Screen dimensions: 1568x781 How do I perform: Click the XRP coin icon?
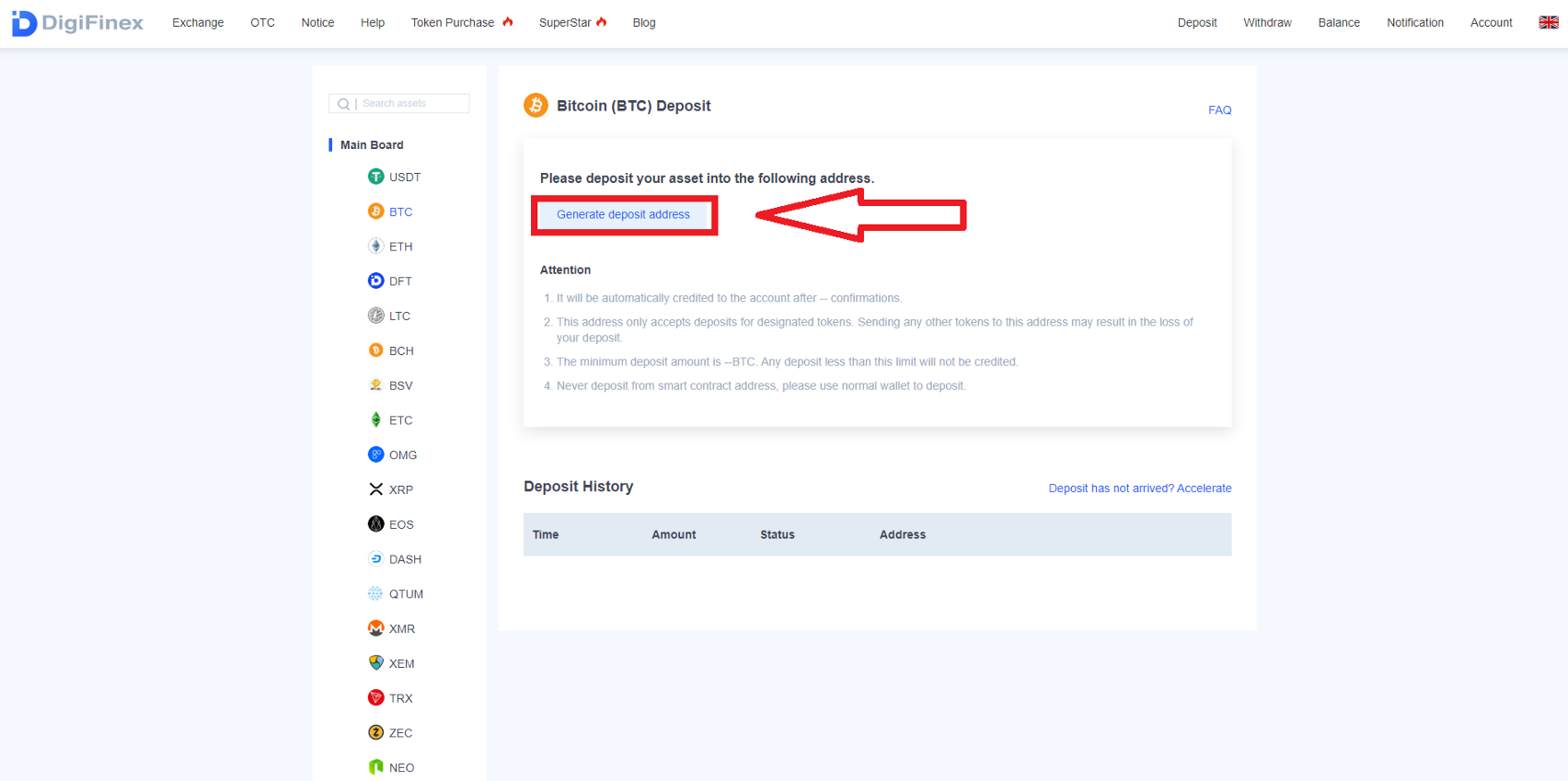[x=375, y=489]
